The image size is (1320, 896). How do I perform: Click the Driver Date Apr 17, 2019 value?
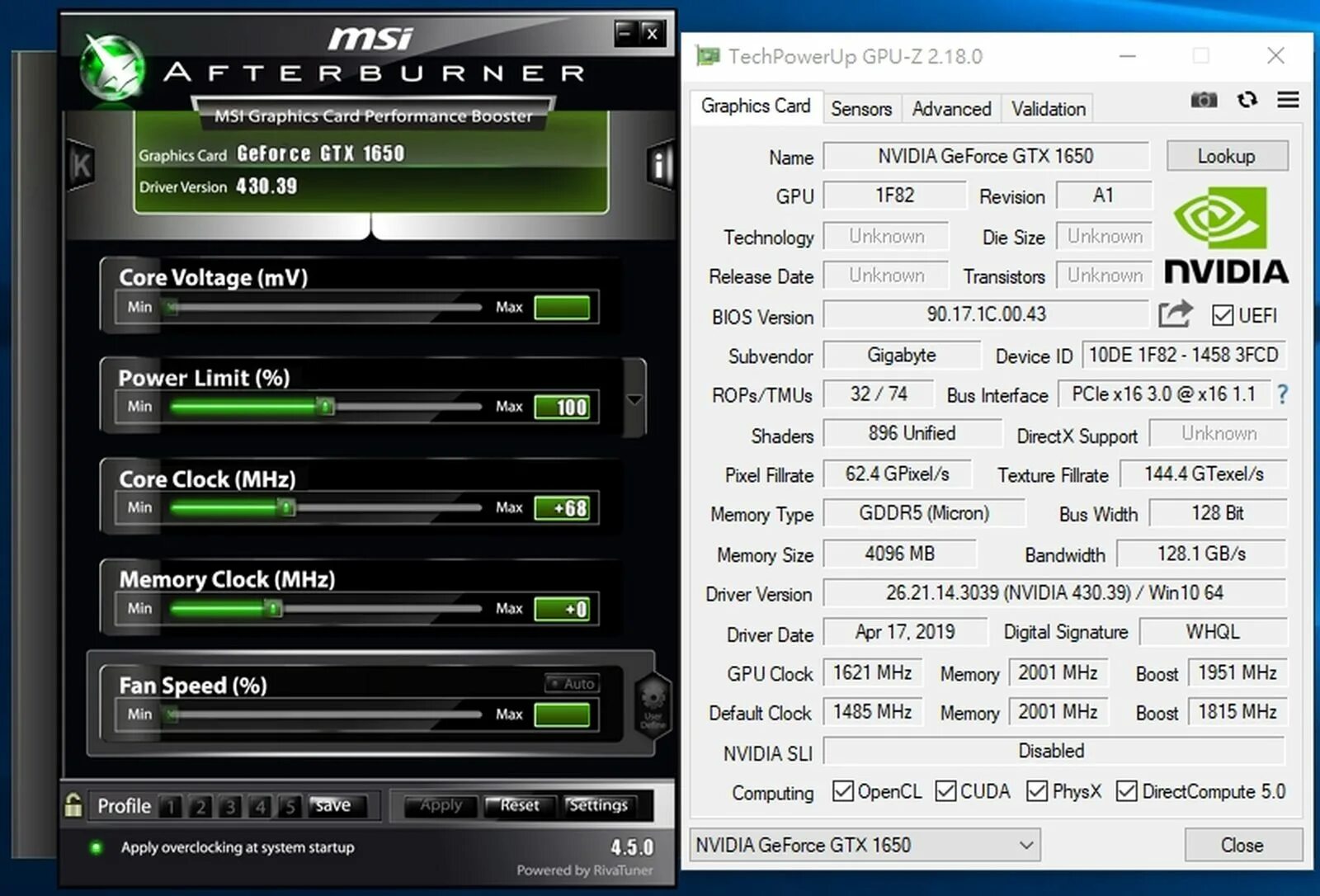[905, 632]
